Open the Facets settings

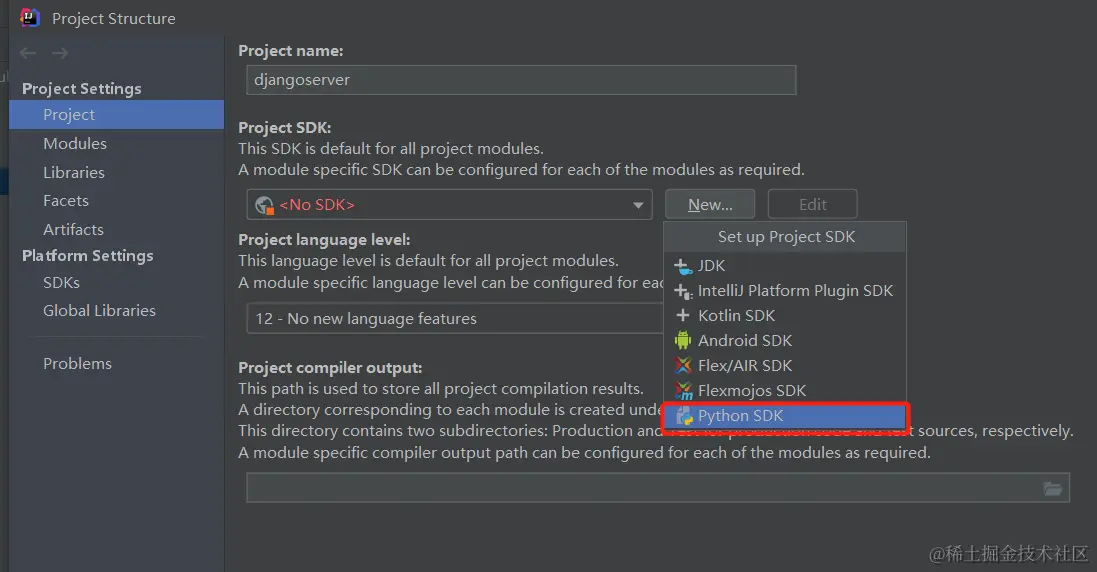(66, 201)
